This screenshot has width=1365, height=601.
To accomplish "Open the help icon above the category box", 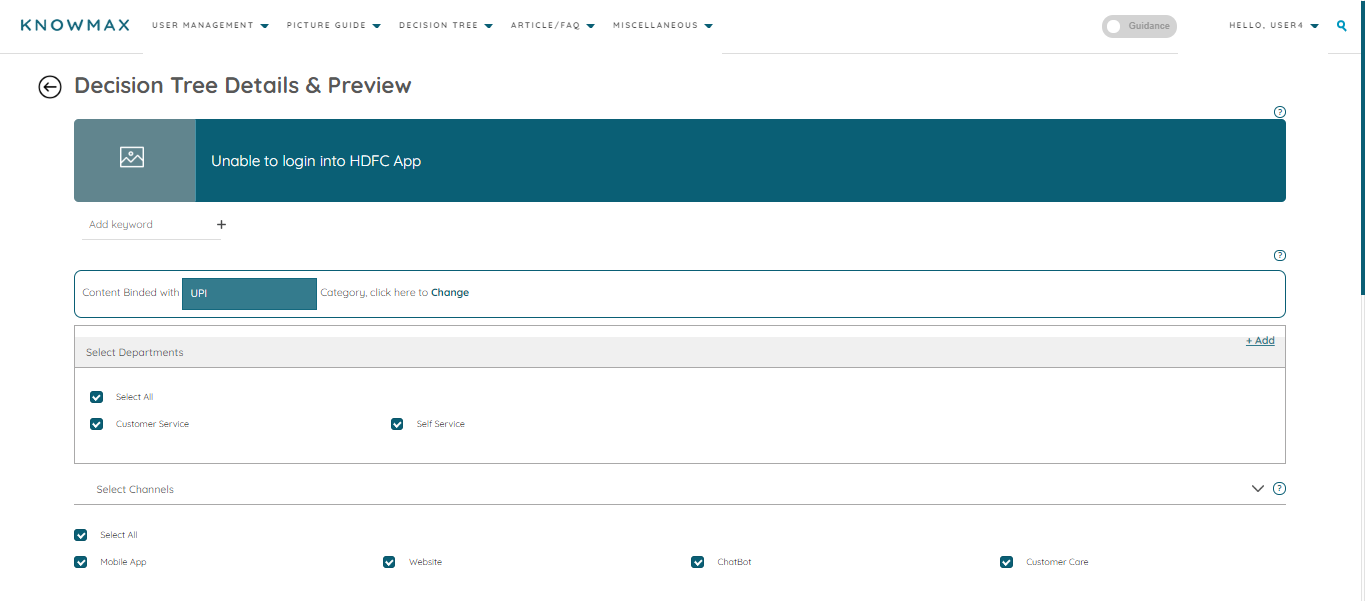I will tap(1280, 255).
